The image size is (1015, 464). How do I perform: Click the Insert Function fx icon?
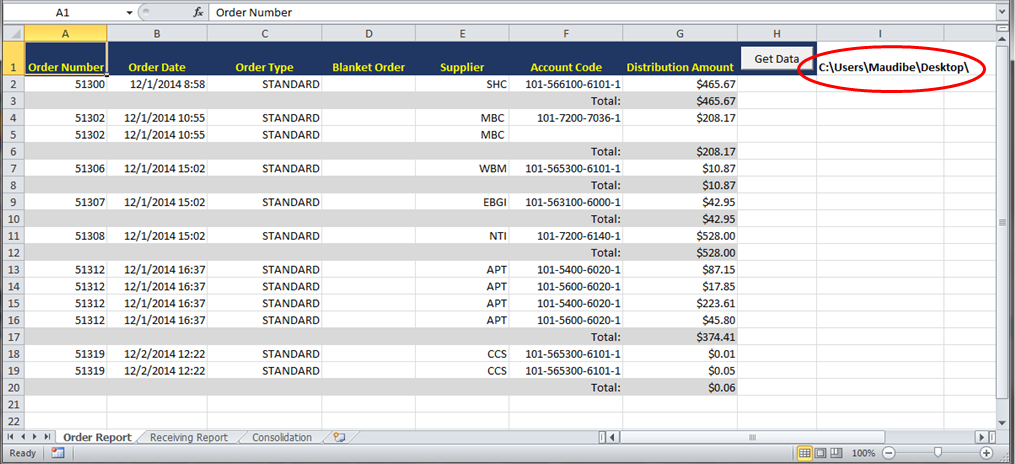coord(198,13)
